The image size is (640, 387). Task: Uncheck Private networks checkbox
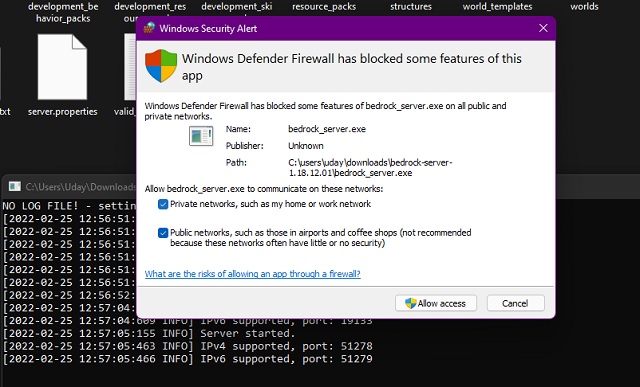[x=163, y=204]
